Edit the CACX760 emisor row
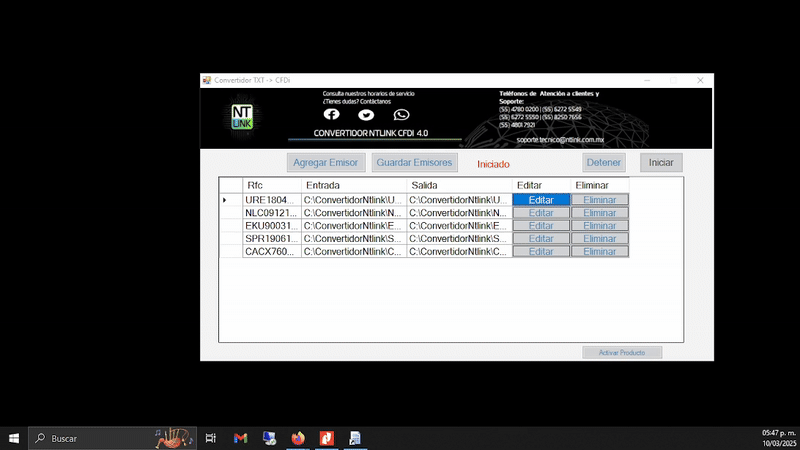800x450 pixels. tap(541, 252)
